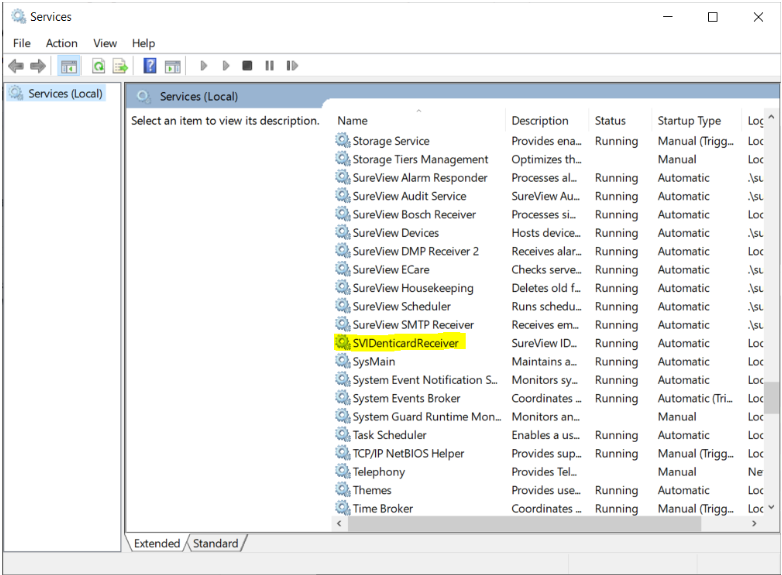The image size is (782, 575).
Task: Select gear icon of SureView Bosch Receiver
Action: click(343, 214)
